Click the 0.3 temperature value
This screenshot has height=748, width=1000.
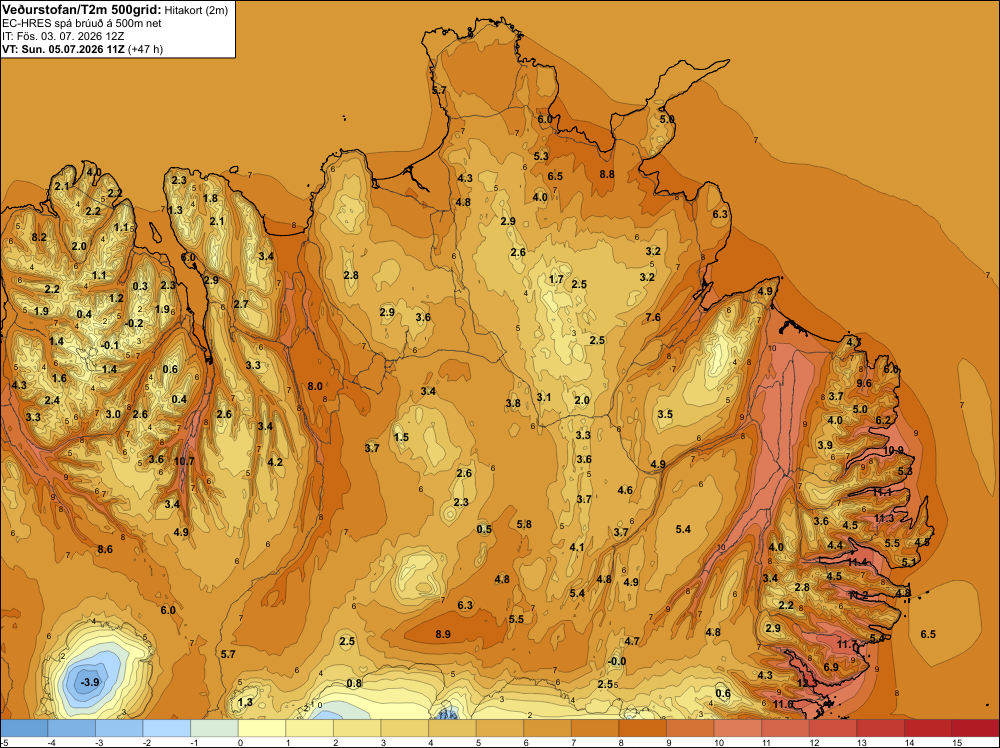pyautogui.click(x=140, y=286)
